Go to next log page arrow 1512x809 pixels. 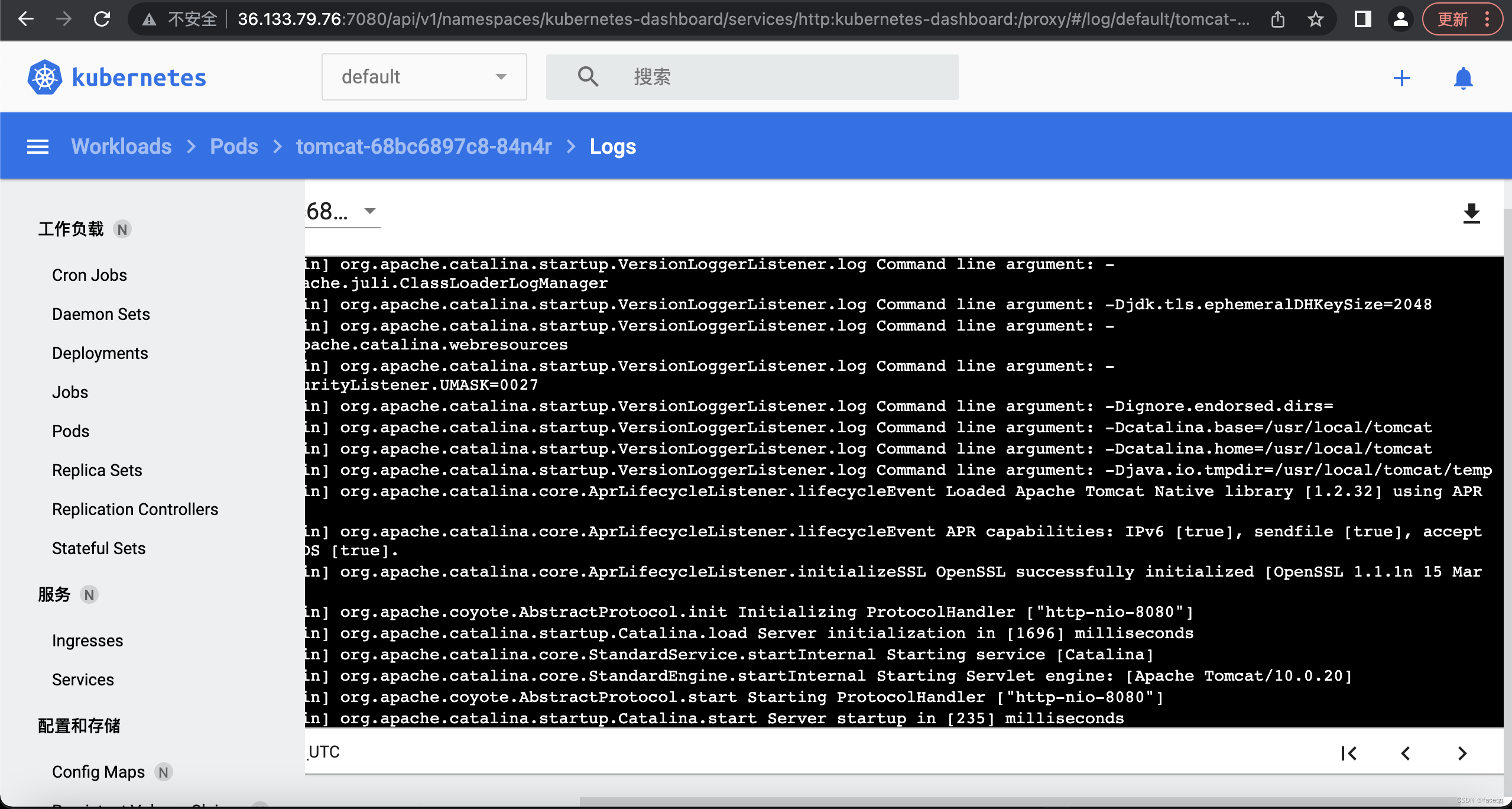(1462, 753)
